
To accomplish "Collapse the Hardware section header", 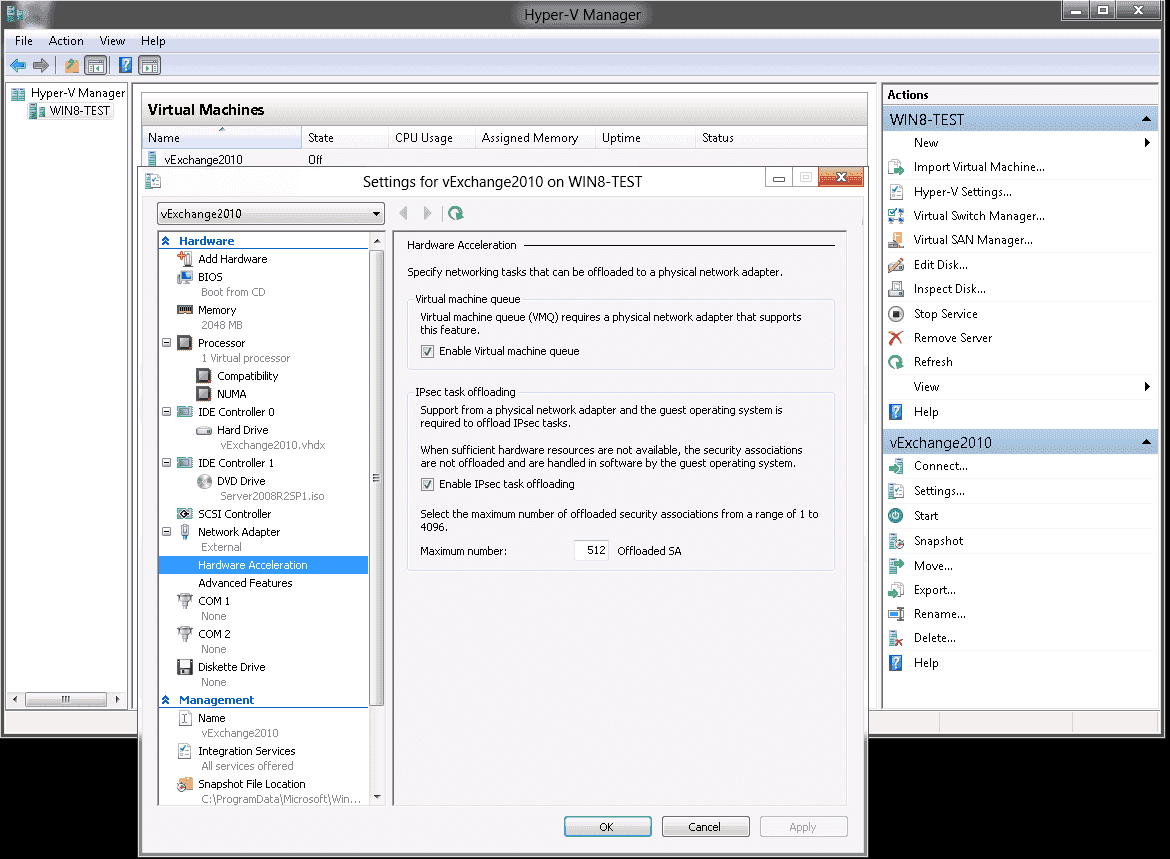I will (x=166, y=241).
